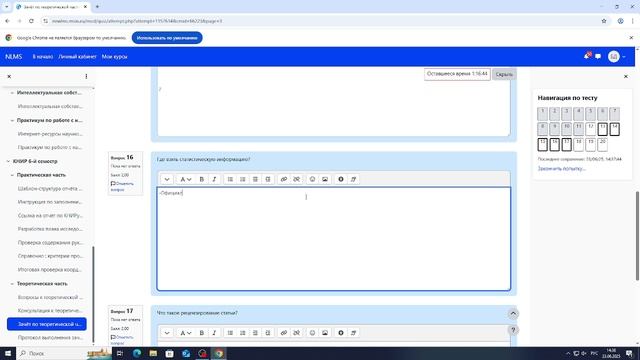Reload the page in Chrome

pyautogui.click(x=31, y=21)
